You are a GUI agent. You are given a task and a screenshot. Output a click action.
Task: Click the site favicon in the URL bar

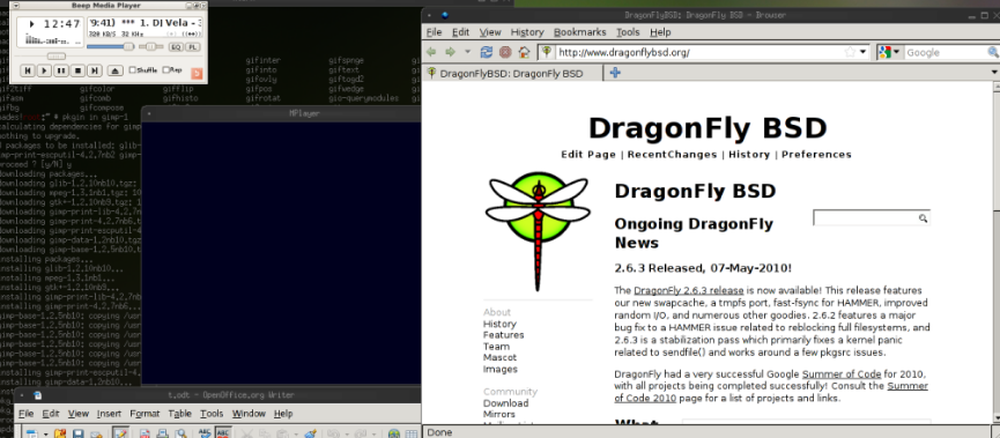coord(547,52)
